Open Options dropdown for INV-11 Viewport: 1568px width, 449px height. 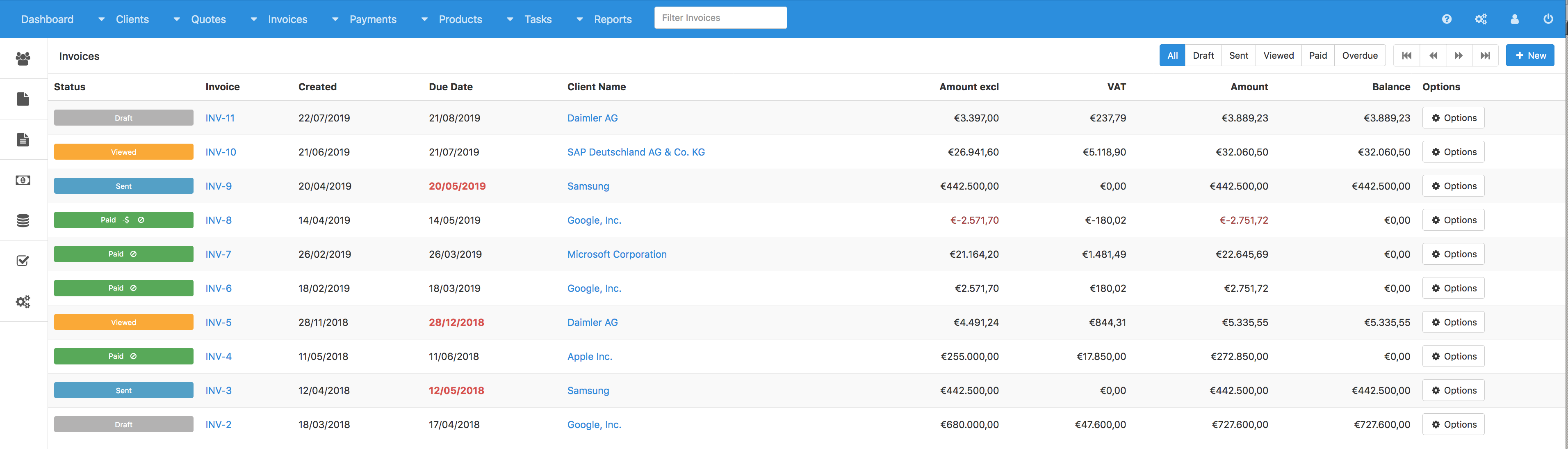coord(1453,117)
